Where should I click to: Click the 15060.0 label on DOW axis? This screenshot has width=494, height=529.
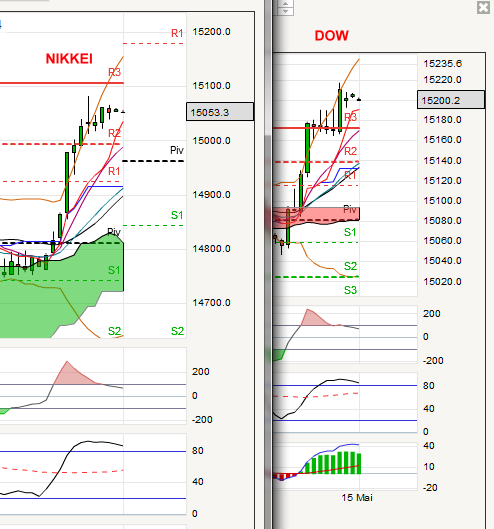point(442,241)
